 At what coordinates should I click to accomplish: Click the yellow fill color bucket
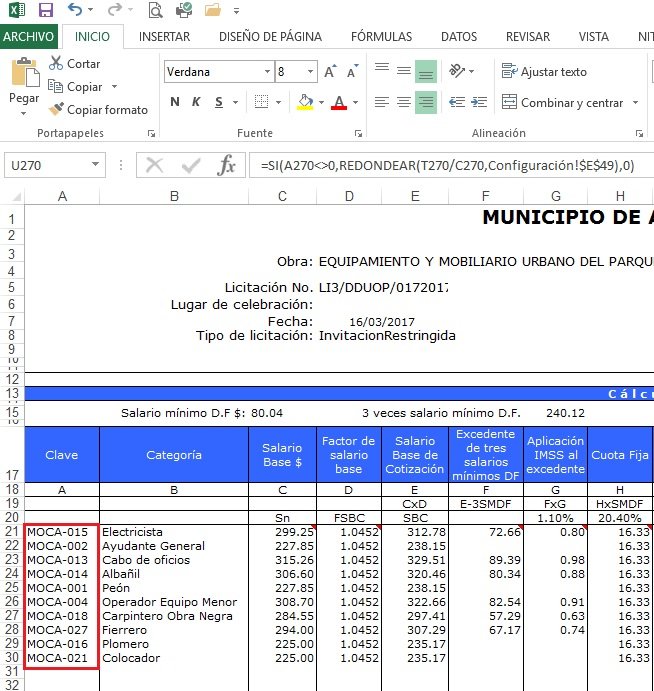304,102
